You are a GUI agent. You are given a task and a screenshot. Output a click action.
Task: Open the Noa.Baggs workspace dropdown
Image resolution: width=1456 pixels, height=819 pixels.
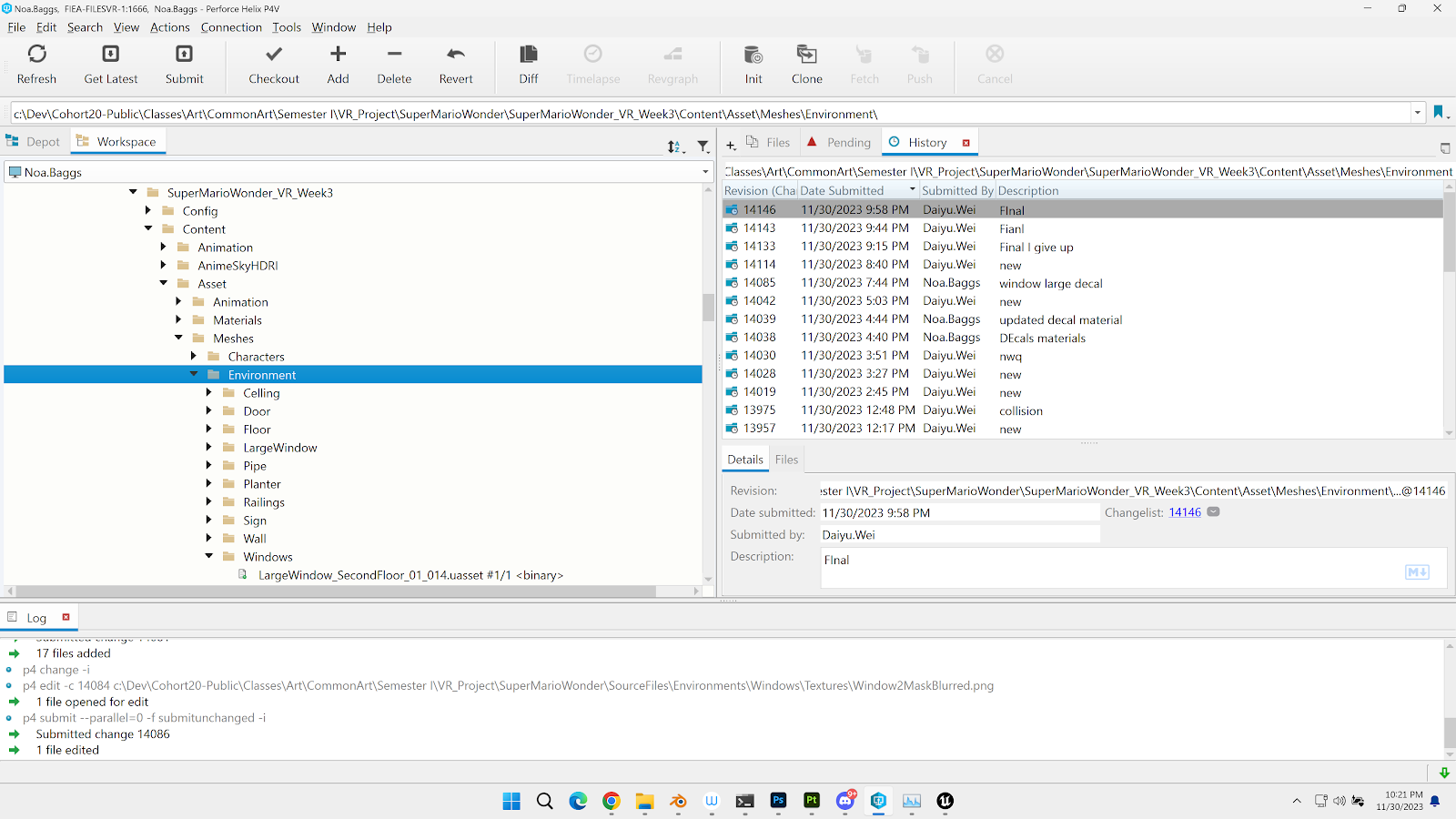click(705, 172)
